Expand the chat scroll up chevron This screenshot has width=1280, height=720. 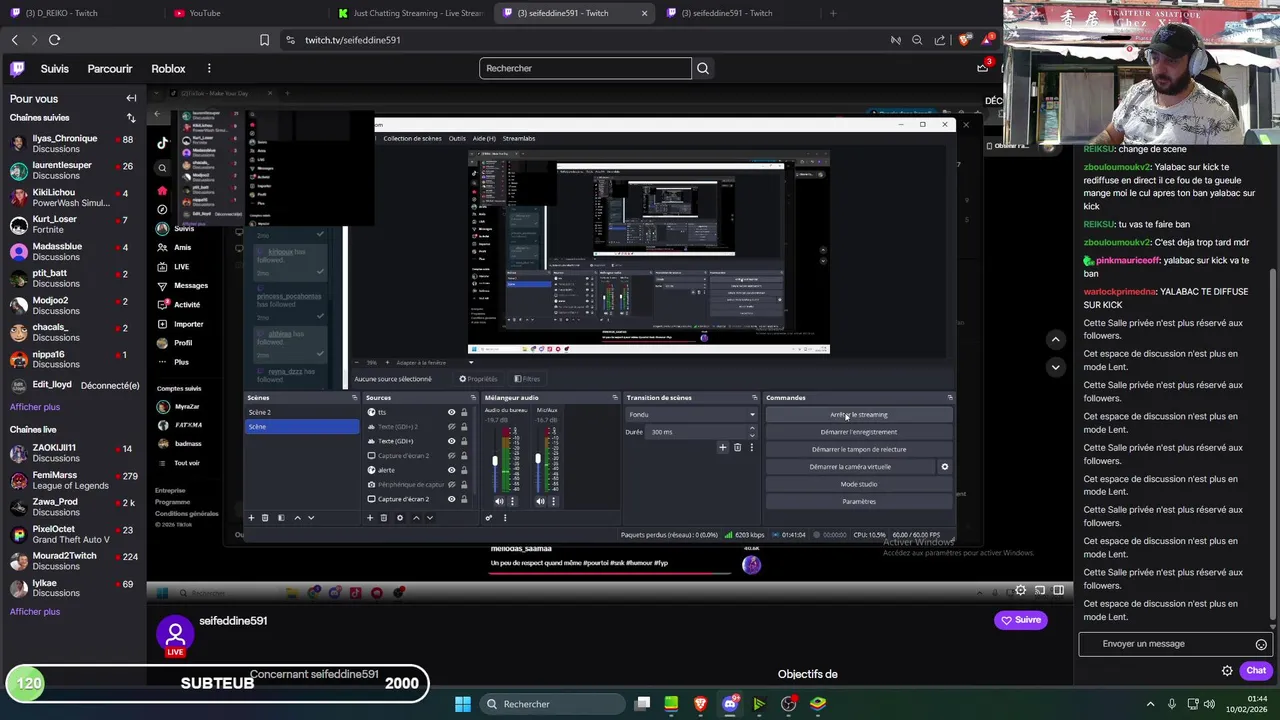click(x=1055, y=340)
